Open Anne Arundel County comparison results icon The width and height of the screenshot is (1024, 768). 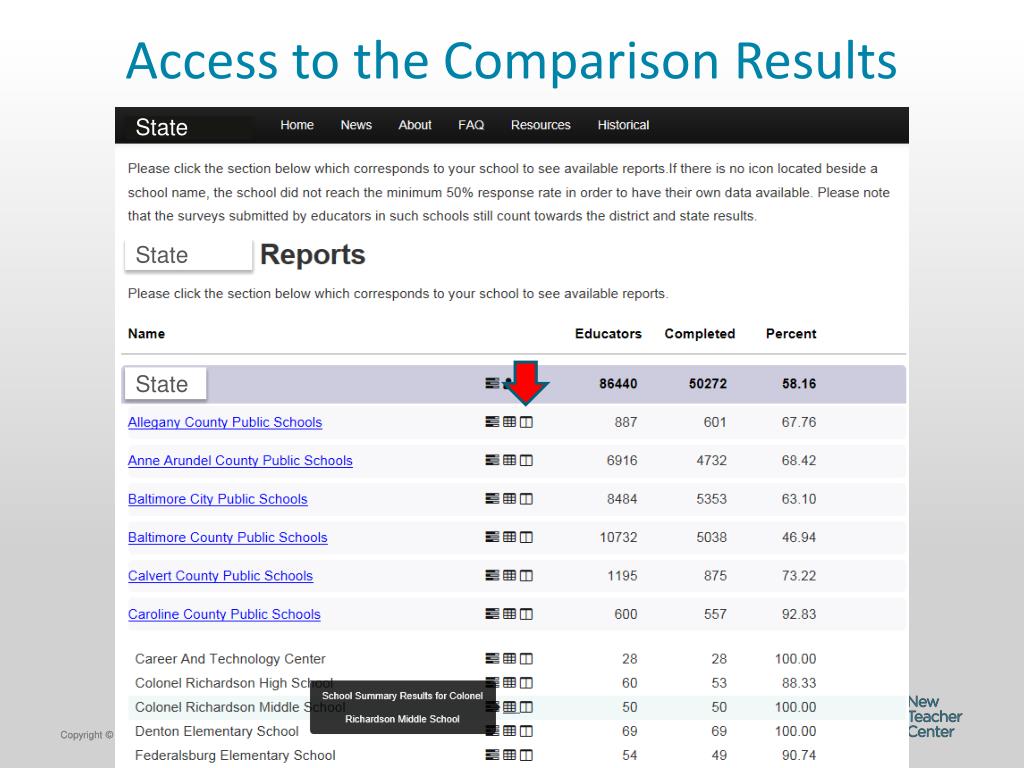point(526,460)
